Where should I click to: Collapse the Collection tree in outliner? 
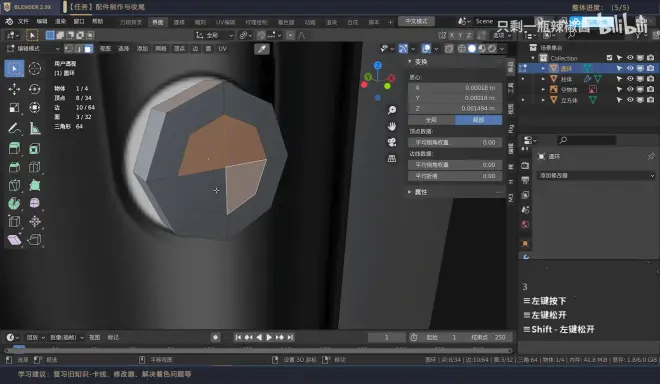click(533, 58)
